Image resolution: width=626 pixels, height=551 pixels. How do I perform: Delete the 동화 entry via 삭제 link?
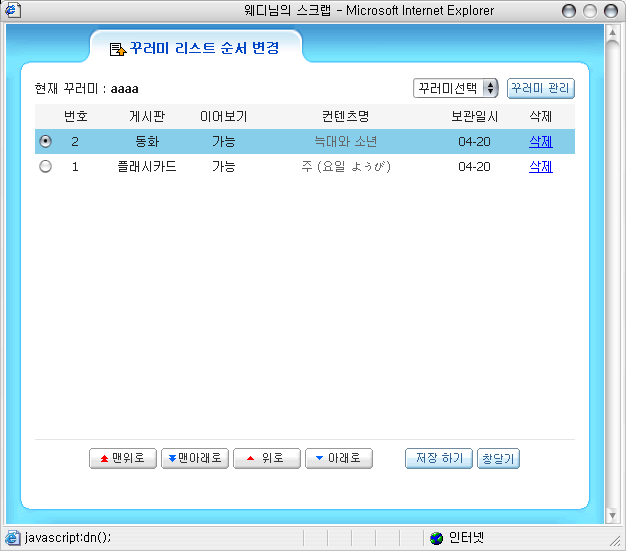pos(540,142)
